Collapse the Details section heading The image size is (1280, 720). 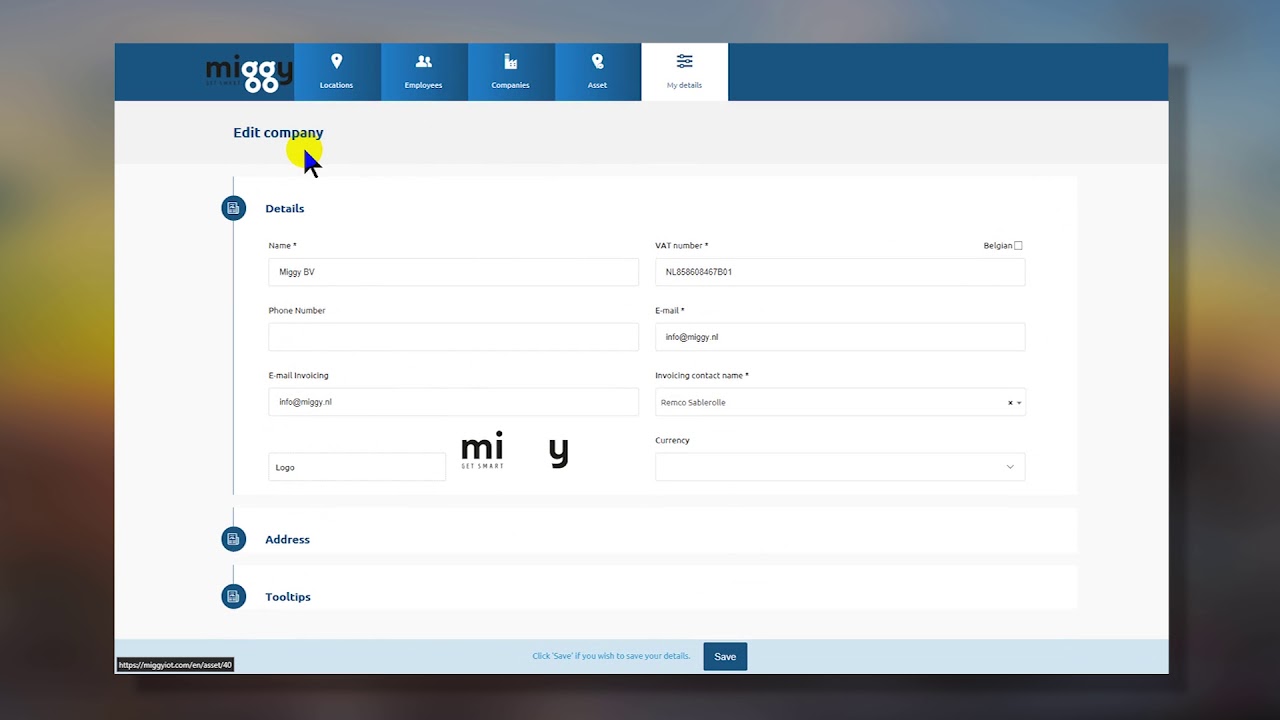pos(285,208)
